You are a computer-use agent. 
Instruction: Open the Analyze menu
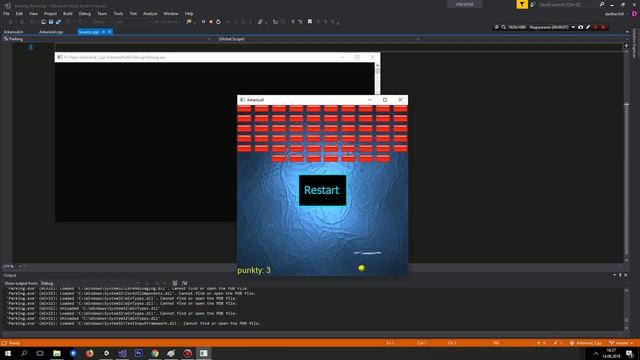coord(150,13)
